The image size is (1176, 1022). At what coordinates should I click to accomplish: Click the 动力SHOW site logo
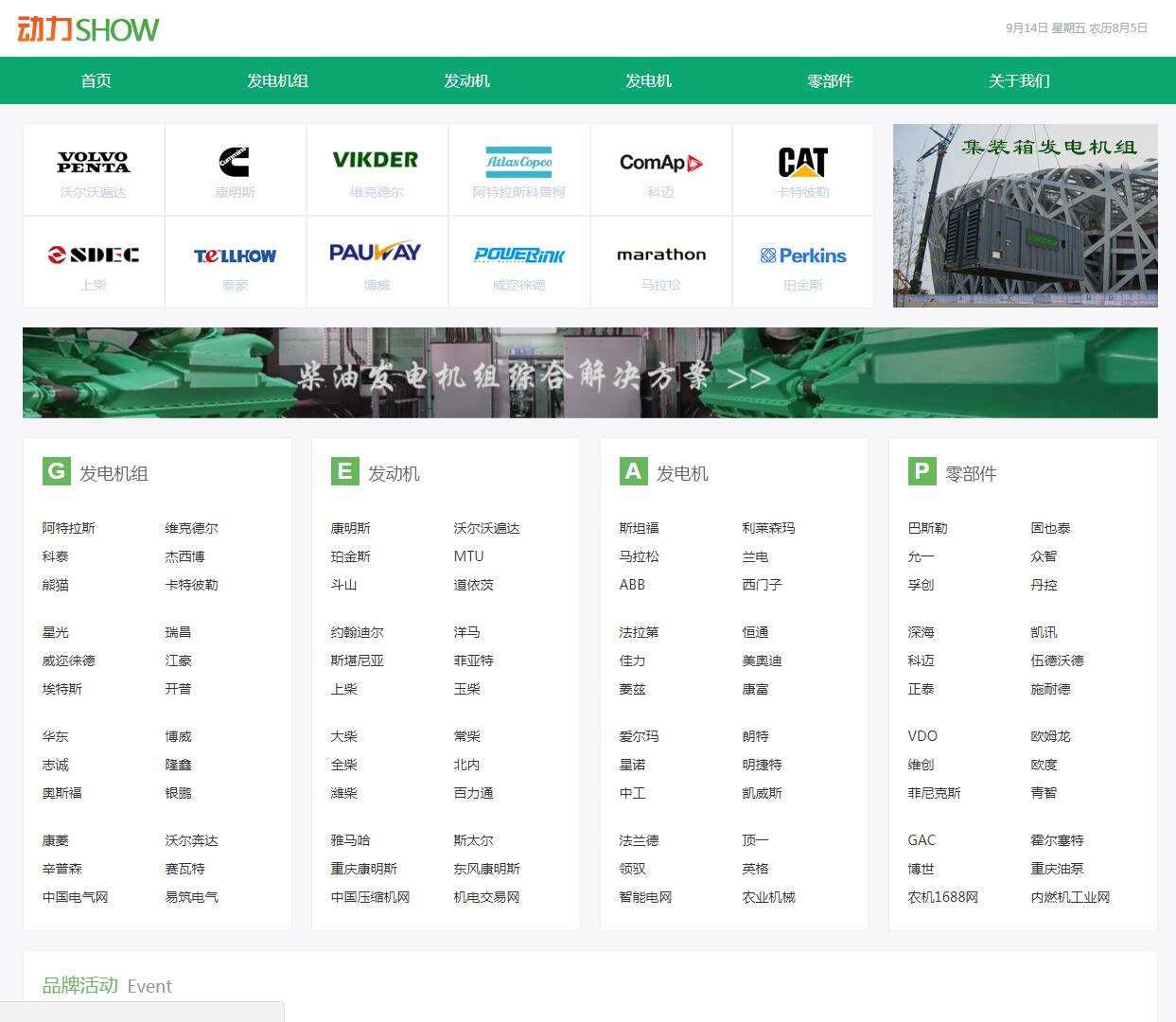point(88,29)
